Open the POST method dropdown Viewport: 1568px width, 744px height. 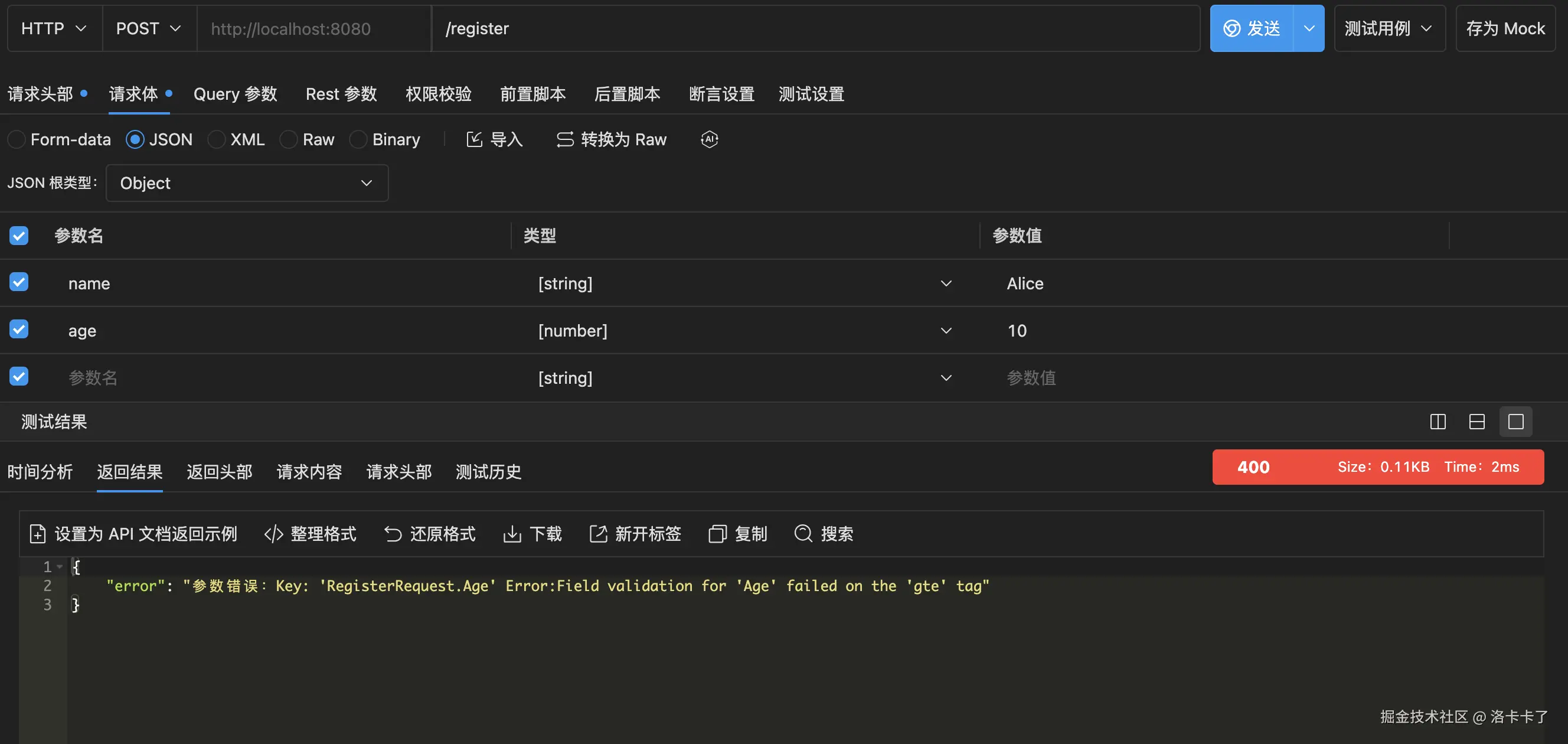(x=149, y=28)
